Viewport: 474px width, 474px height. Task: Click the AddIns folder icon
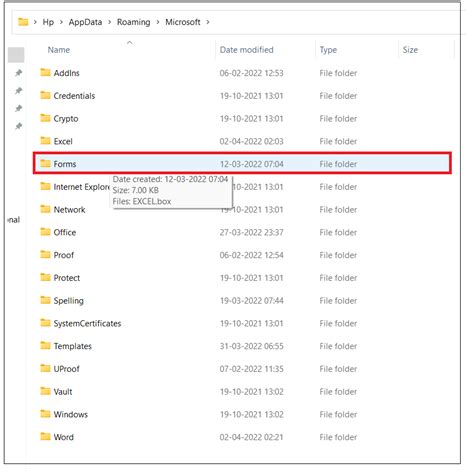coord(45,72)
